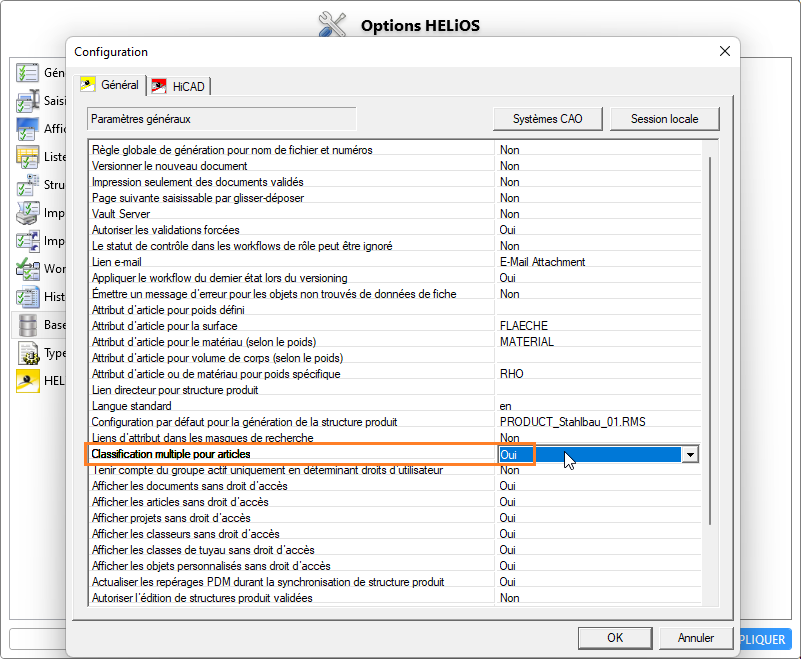801x659 pixels.
Task: Select row "Afficher les documents sans droit d'accès"
Action: tap(394, 486)
